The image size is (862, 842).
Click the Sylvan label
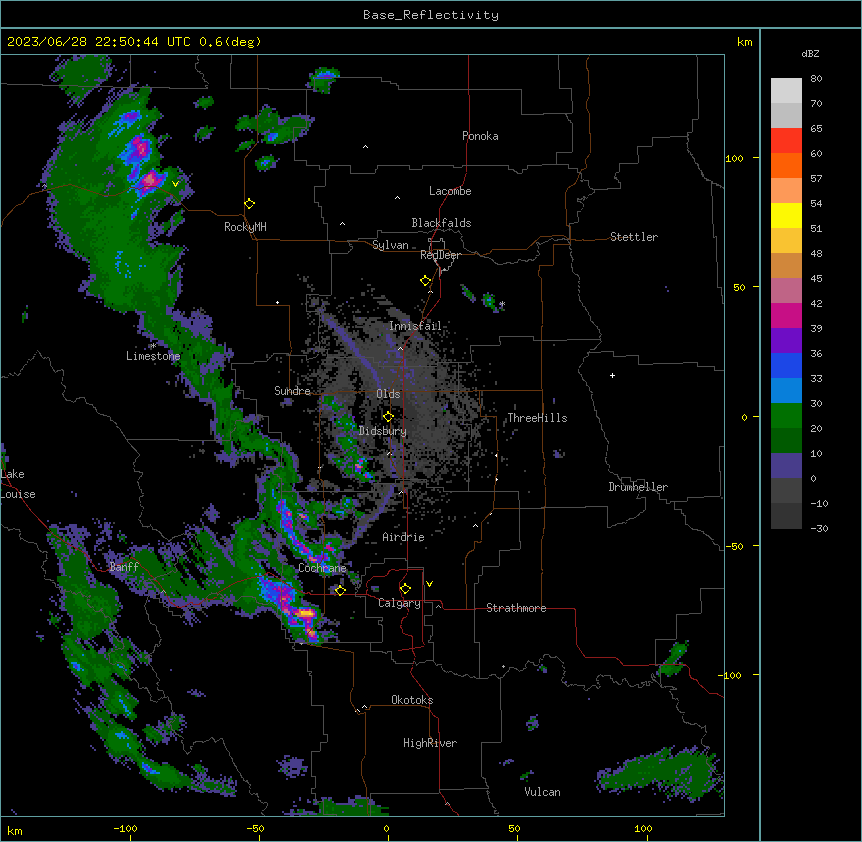coord(390,245)
